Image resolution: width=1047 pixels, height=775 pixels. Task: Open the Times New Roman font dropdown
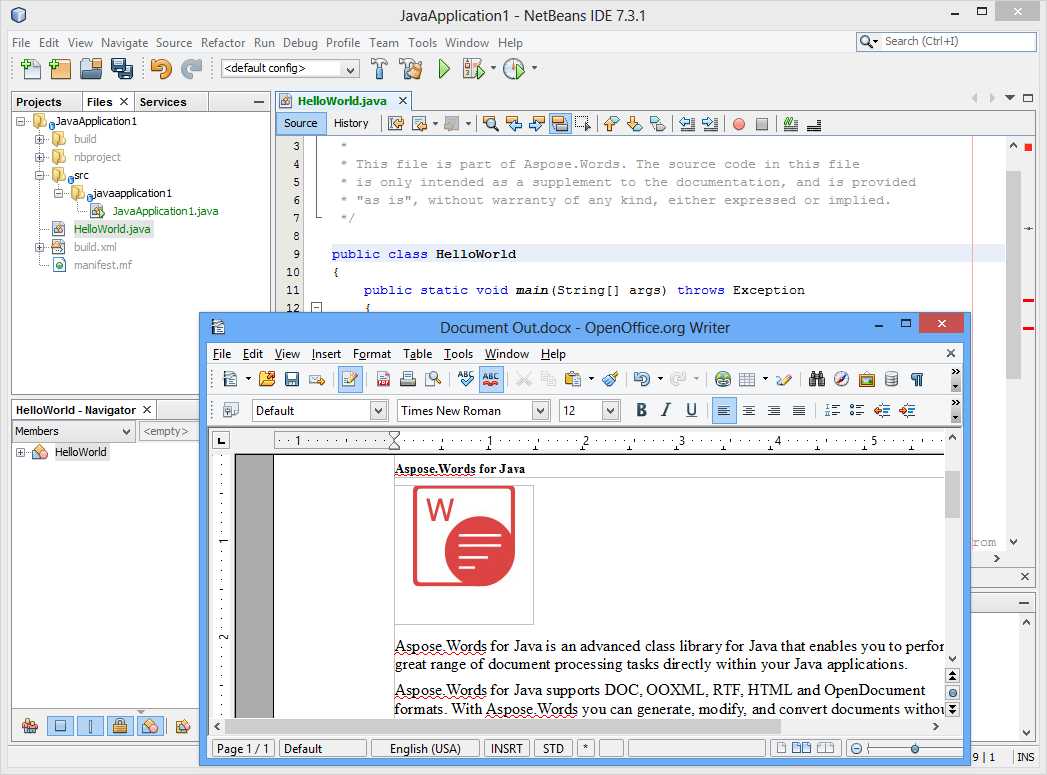[540, 410]
